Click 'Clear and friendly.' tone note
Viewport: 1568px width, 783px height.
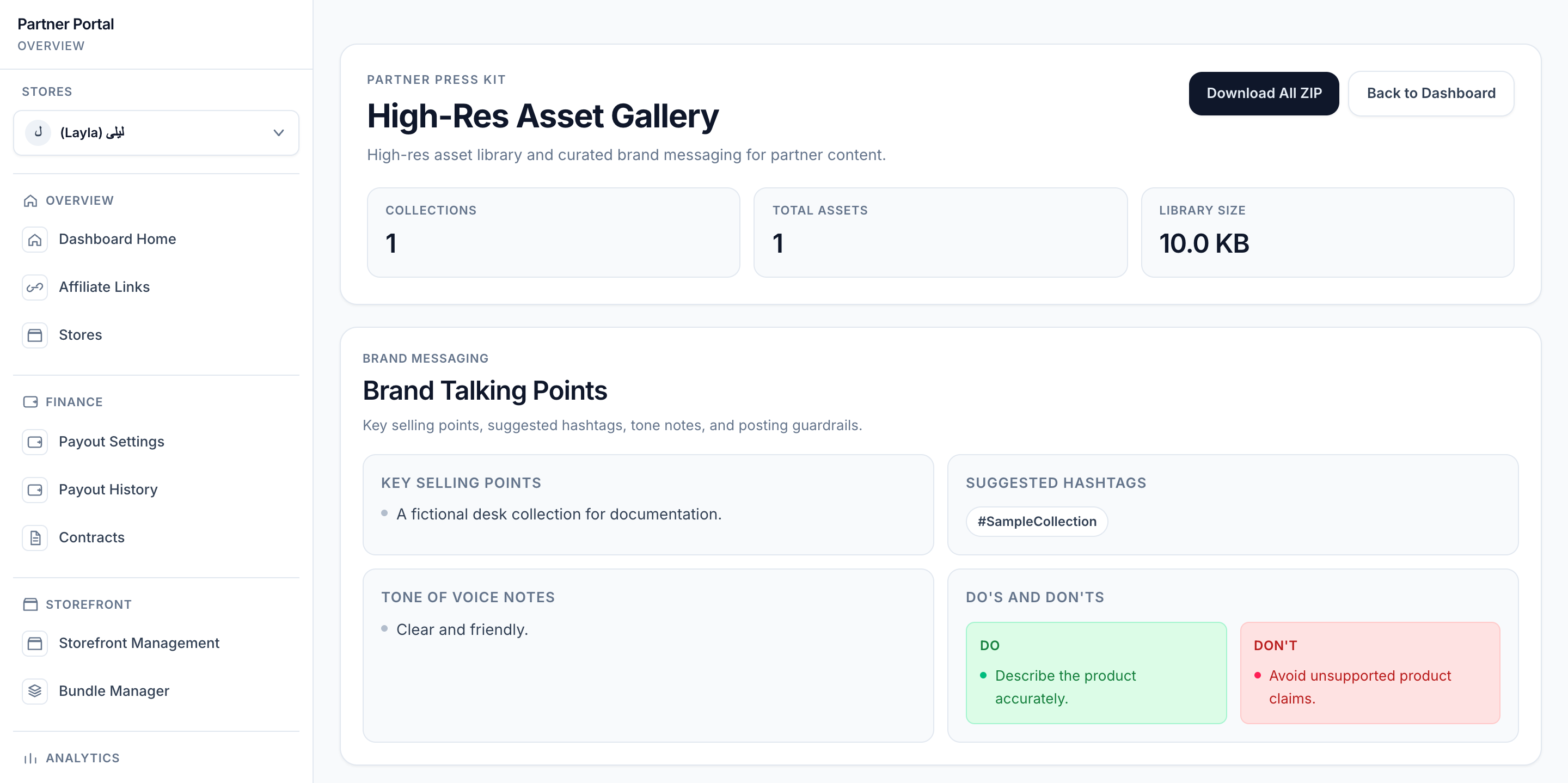462,629
